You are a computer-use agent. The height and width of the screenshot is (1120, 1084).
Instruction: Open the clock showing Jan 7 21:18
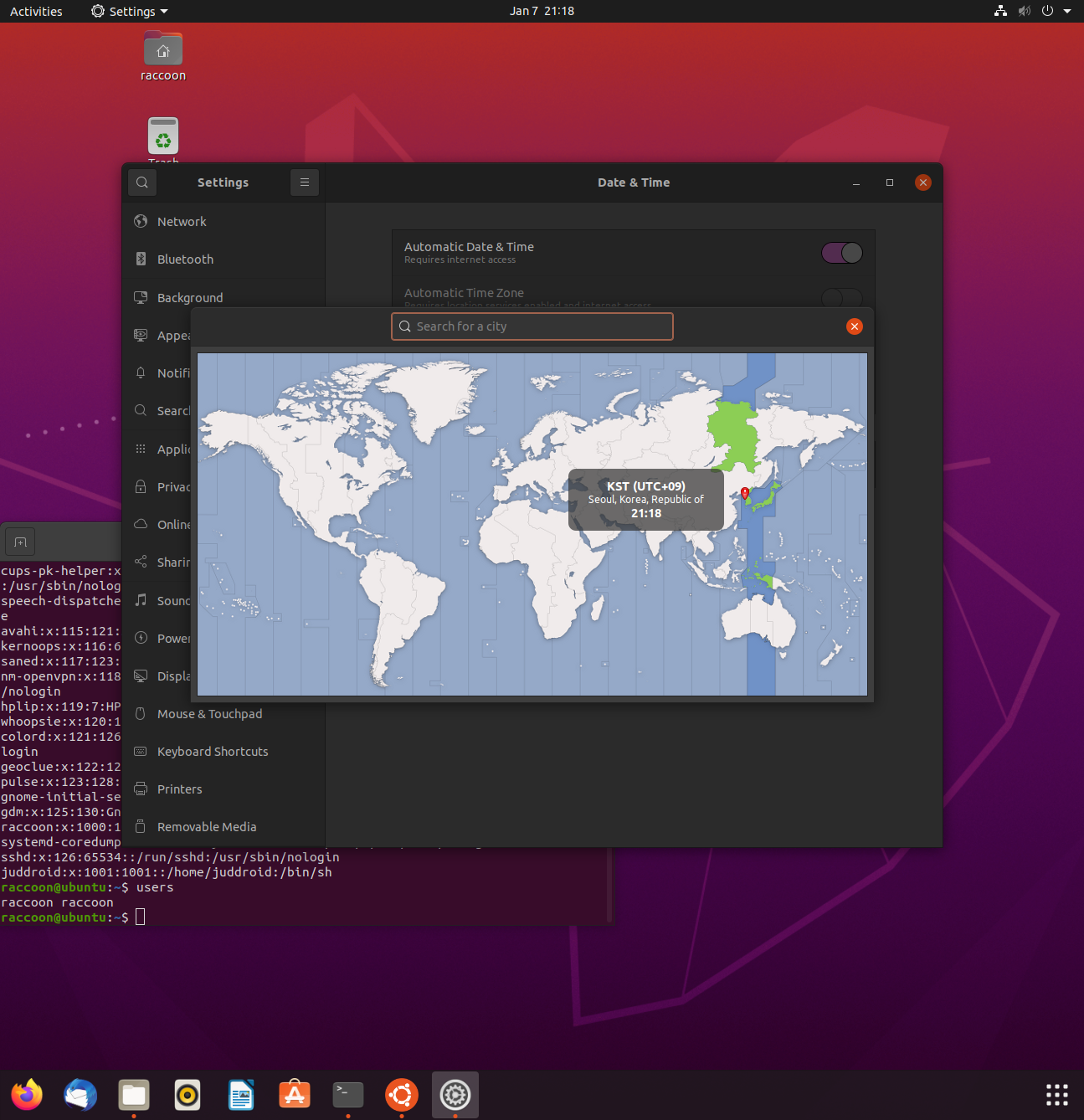542,11
